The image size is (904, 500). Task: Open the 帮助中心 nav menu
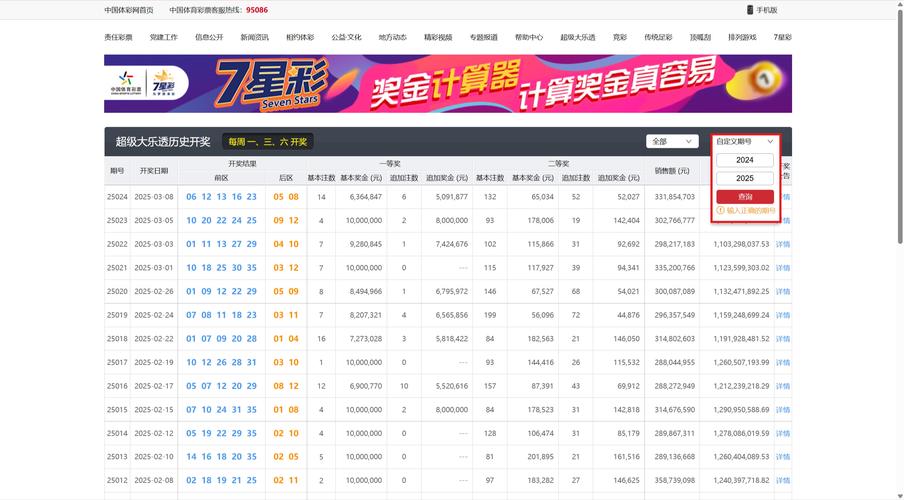[x=529, y=37]
